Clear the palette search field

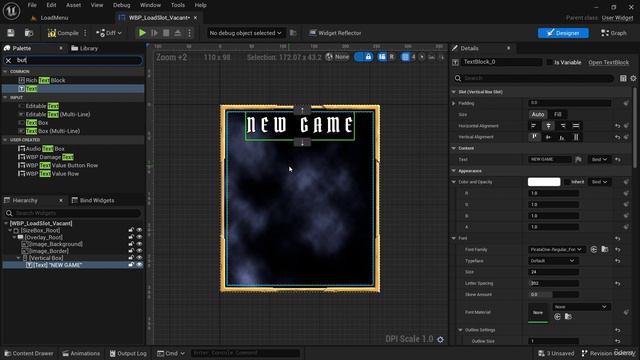click(x=9, y=60)
